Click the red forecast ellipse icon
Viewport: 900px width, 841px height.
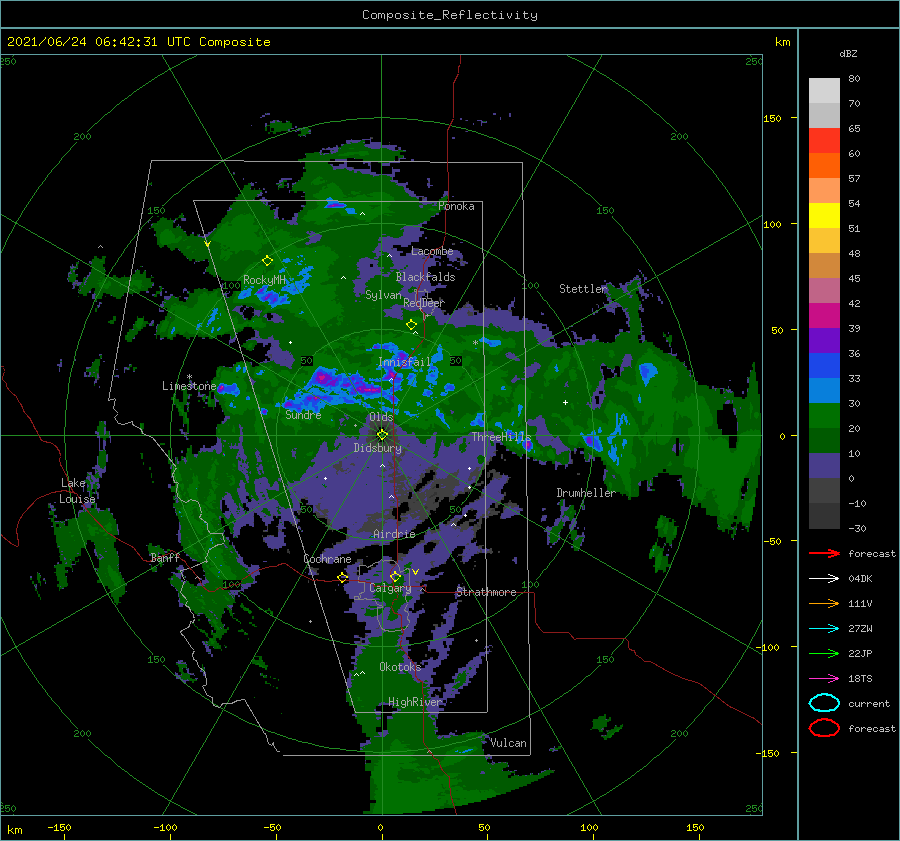pos(824,728)
